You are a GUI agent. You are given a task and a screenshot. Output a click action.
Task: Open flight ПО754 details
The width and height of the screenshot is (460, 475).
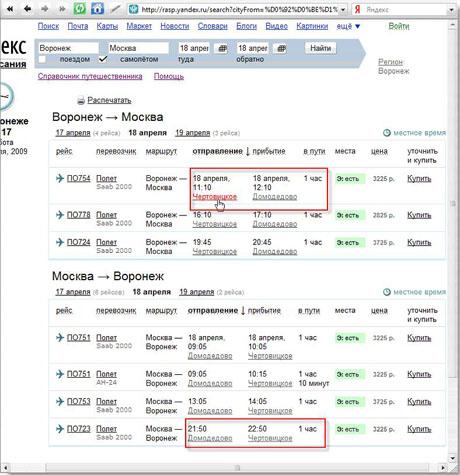[x=79, y=178]
